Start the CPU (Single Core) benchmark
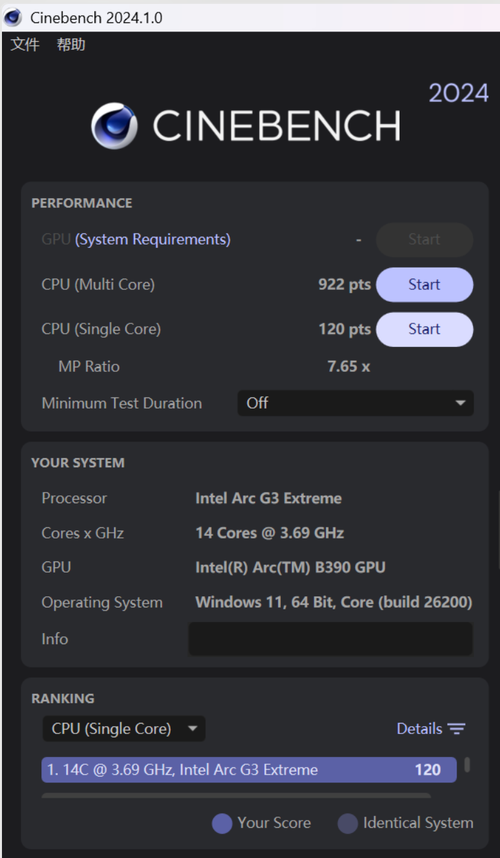500x858 pixels. (x=425, y=329)
